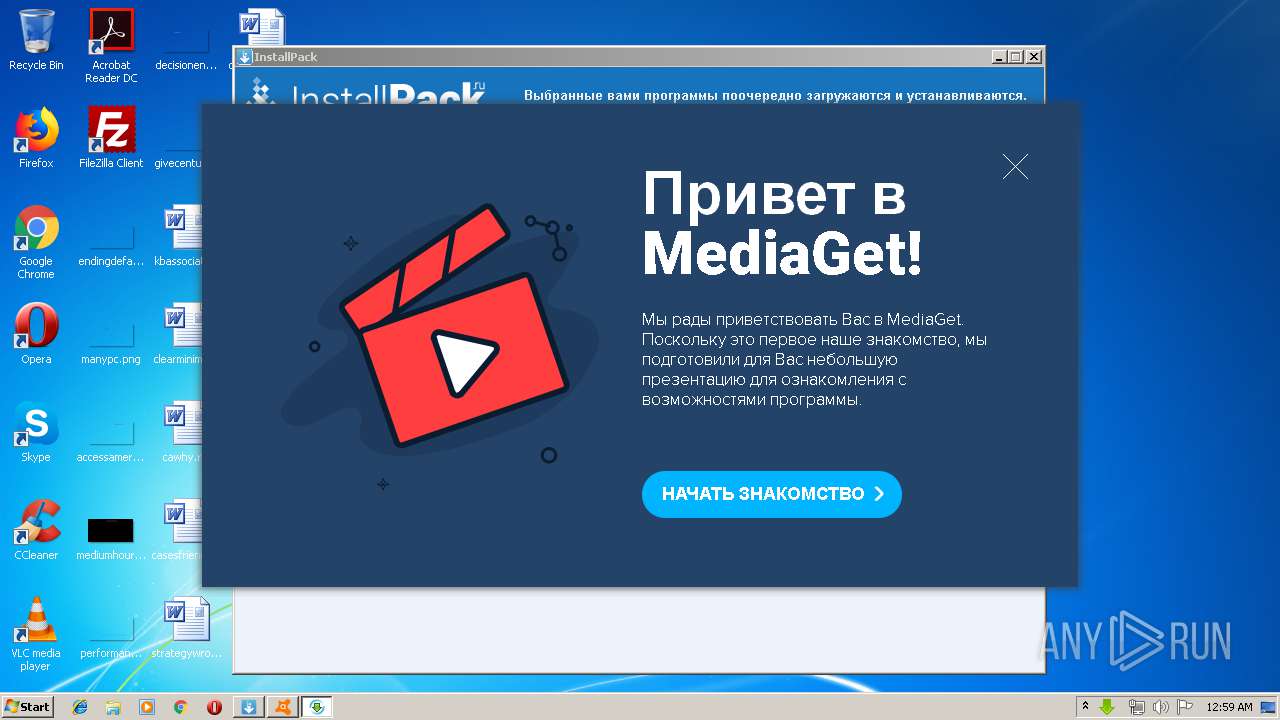Screen dimensions: 1280x720
Task: Launch Opera browser desktop shortcut
Action: click(x=36, y=334)
